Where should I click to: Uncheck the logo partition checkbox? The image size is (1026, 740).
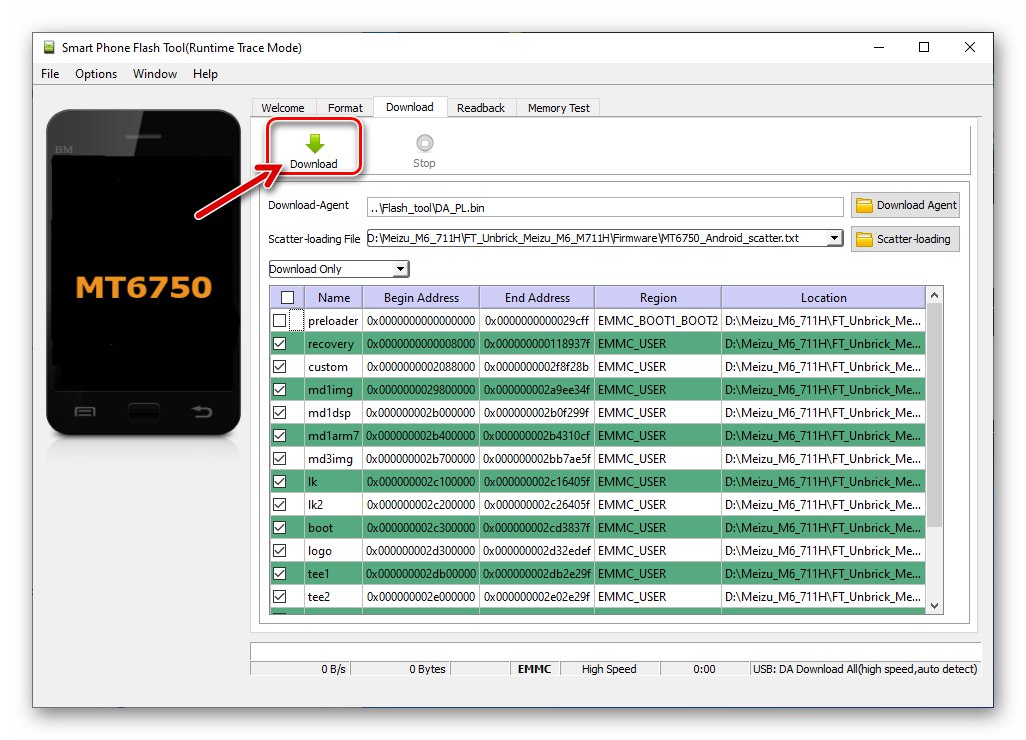tap(279, 551)
